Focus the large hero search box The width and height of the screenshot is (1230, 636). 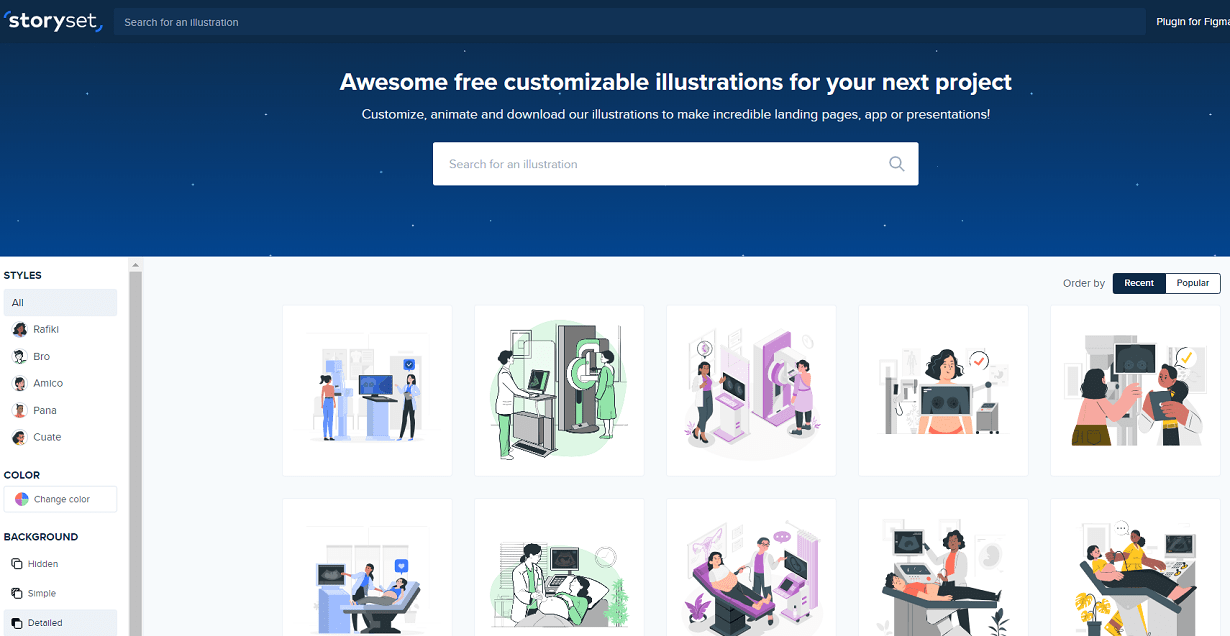point(660,164)
